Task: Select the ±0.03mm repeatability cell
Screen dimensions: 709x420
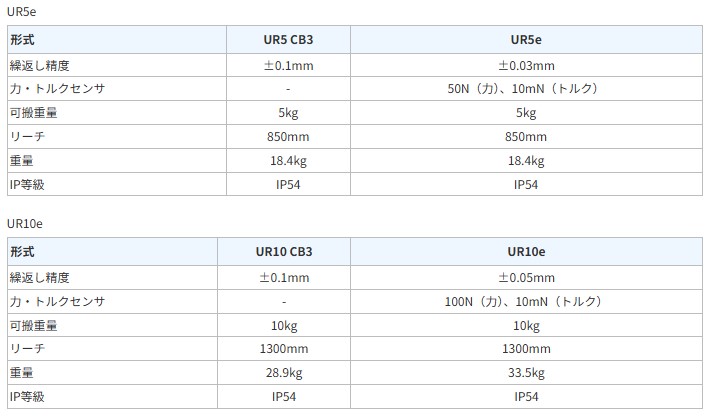Action: pos(526,65)
